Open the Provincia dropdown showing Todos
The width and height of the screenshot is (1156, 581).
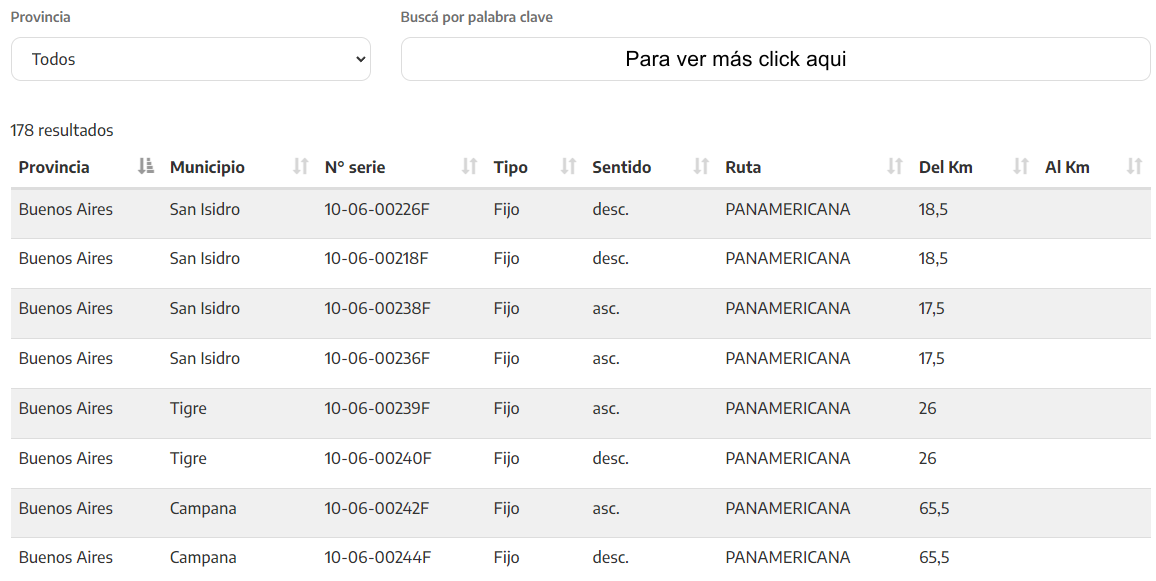pos(191,59)
